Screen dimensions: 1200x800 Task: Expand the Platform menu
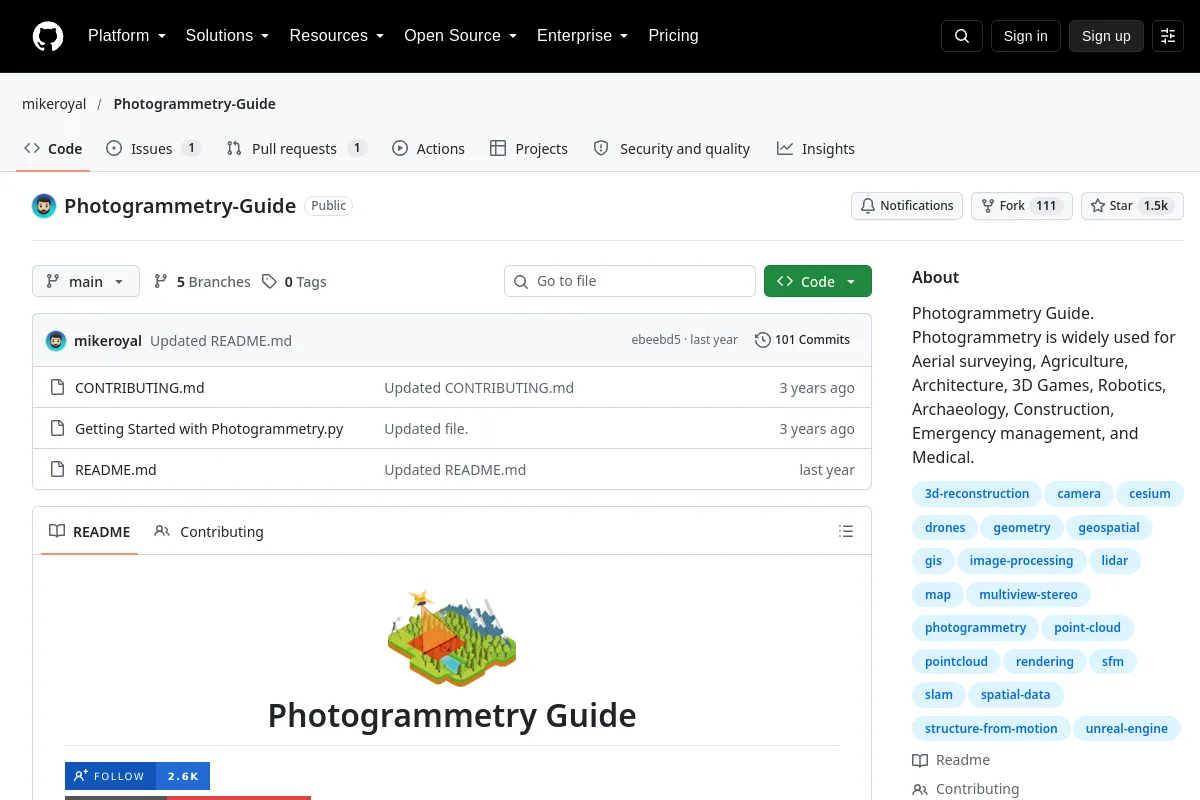tap(127, 36)
